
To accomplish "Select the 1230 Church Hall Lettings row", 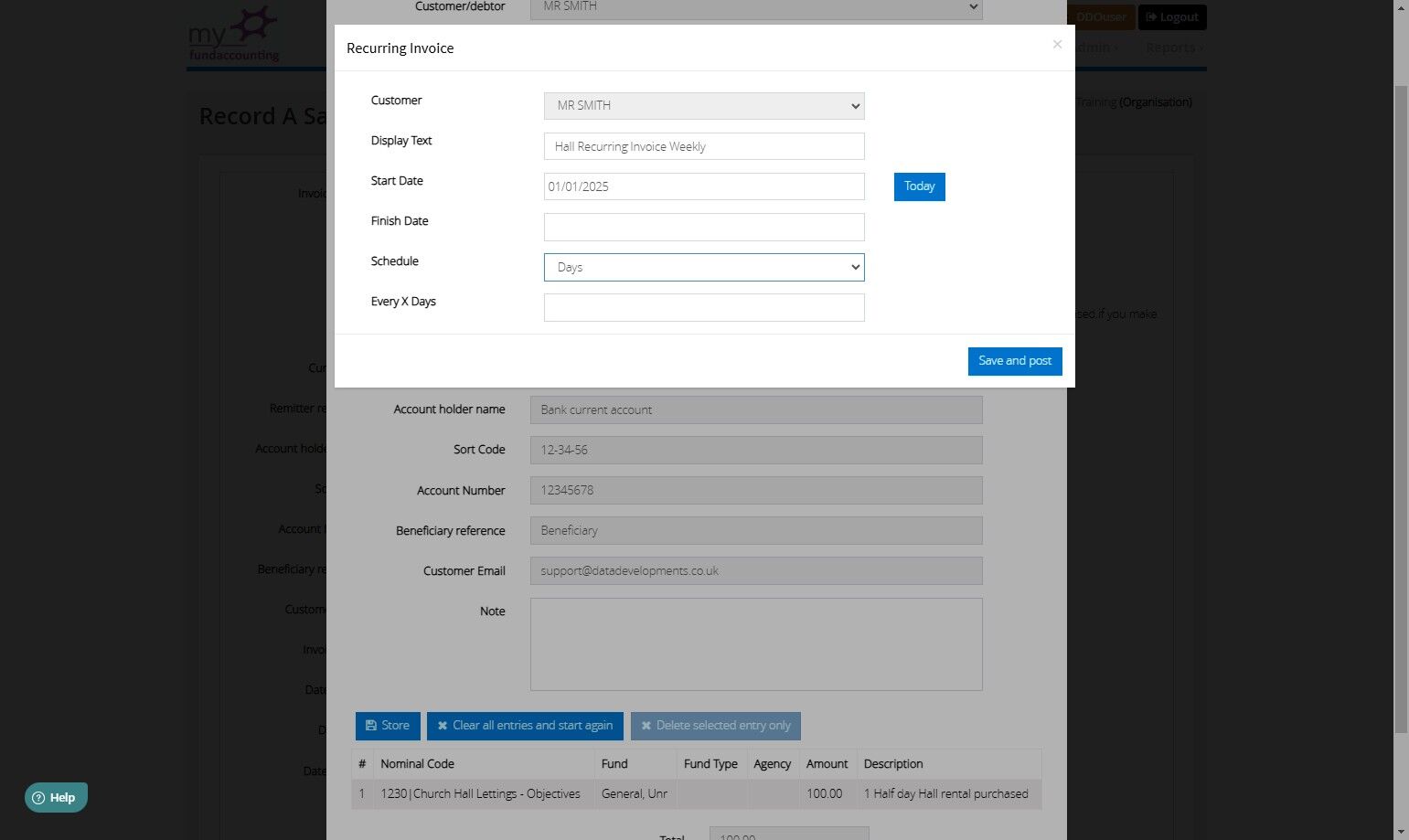I will [x=697, y=793].
